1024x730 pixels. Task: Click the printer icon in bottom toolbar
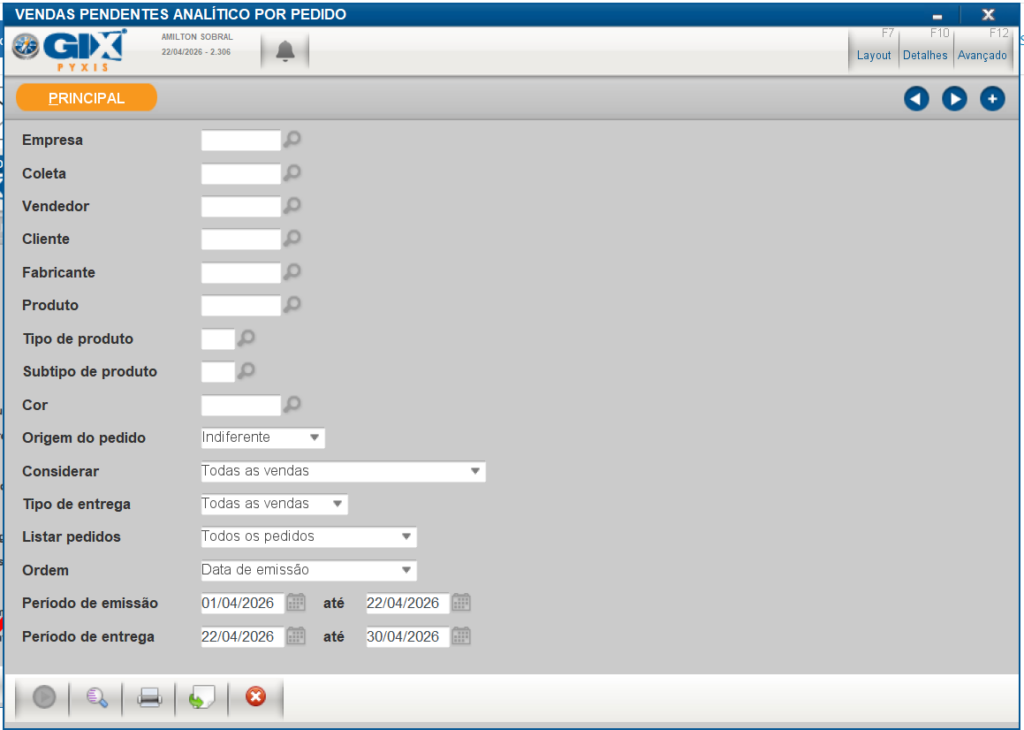[x=149, y=697]
